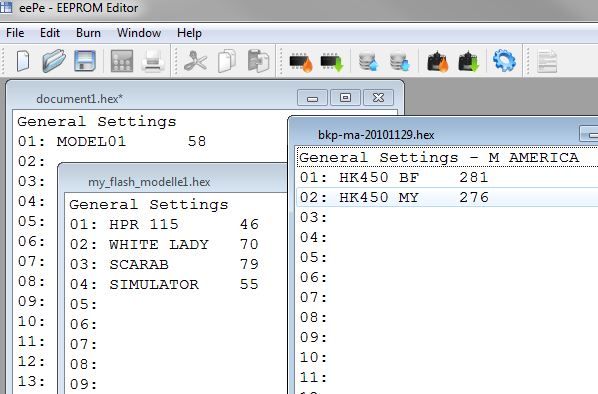The width and height of the screenshot is (598, 394).
Task: Click the Cut scissors icon
Action: pos(195,61)
